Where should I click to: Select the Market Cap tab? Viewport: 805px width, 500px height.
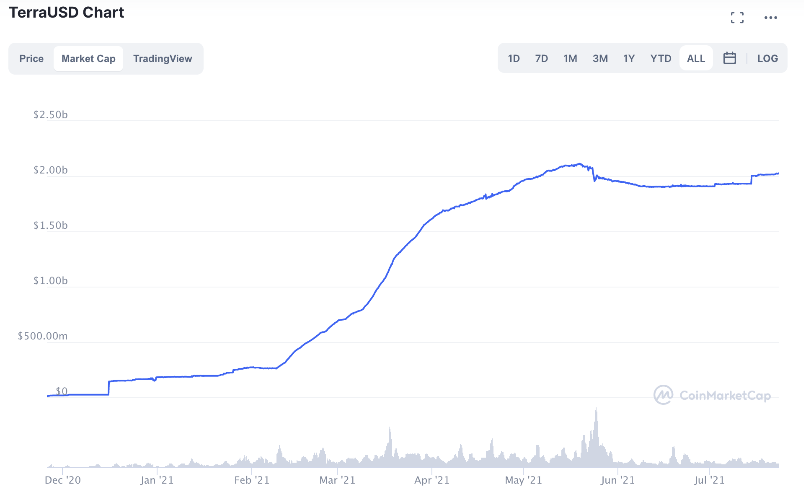[88, 59]
